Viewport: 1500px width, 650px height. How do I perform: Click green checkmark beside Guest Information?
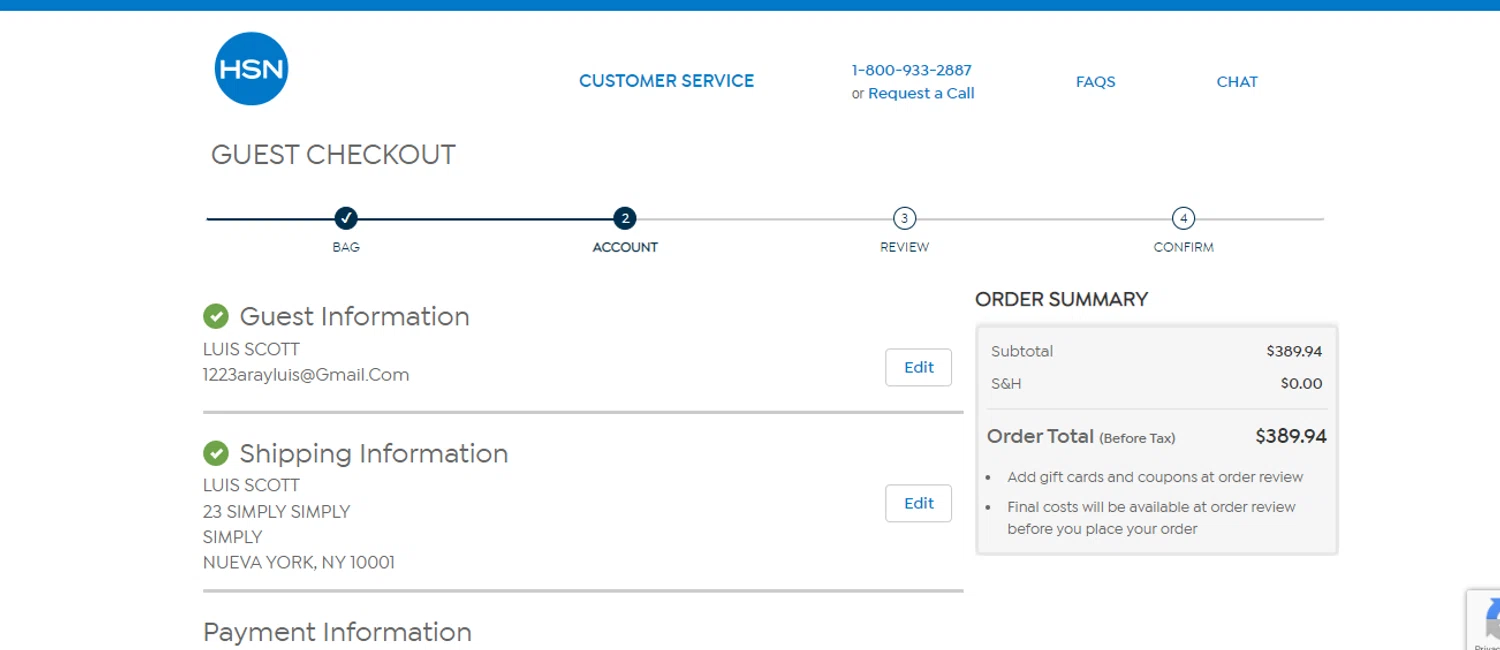tap(216, 316)
